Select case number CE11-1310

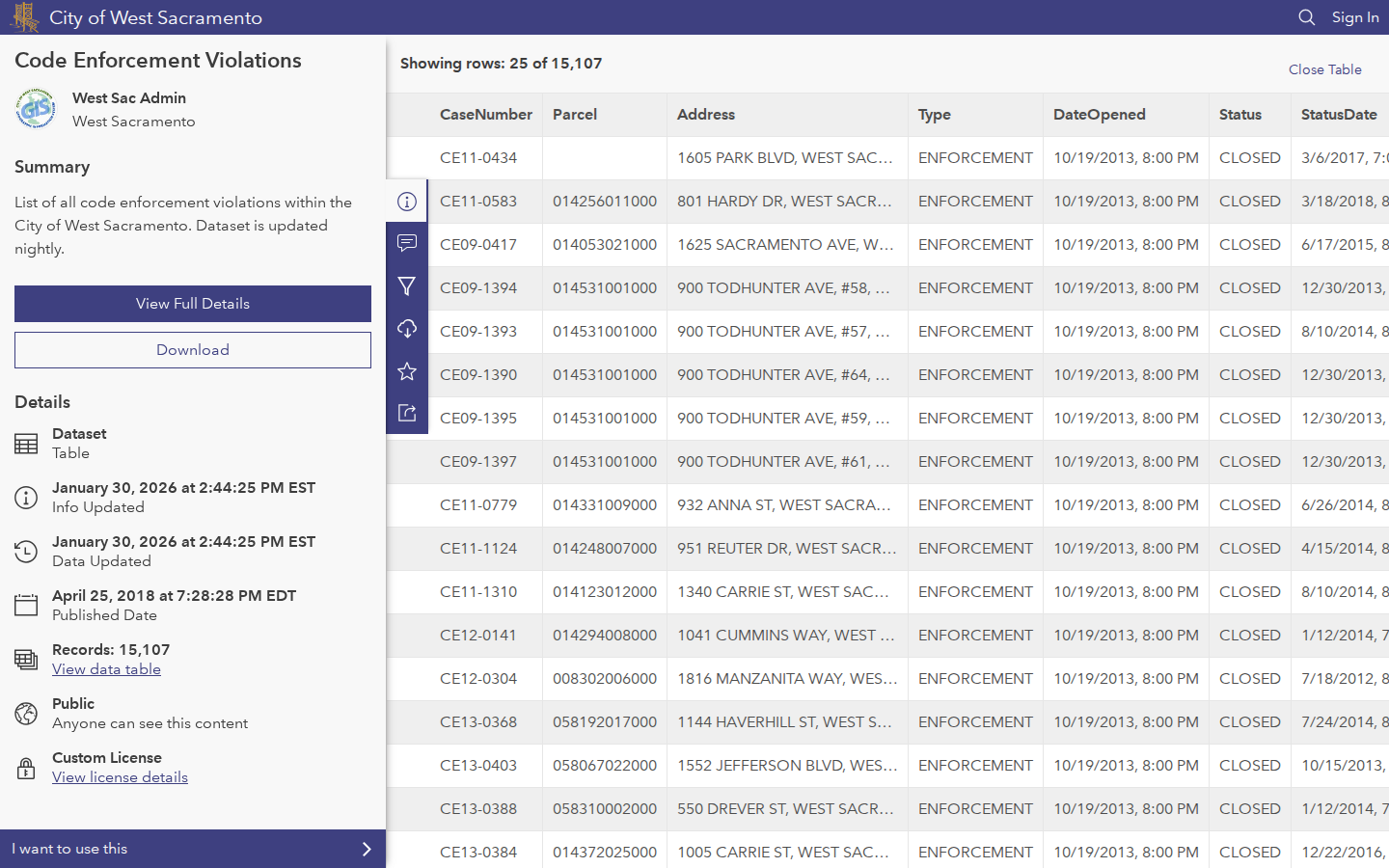click(478, 592)
